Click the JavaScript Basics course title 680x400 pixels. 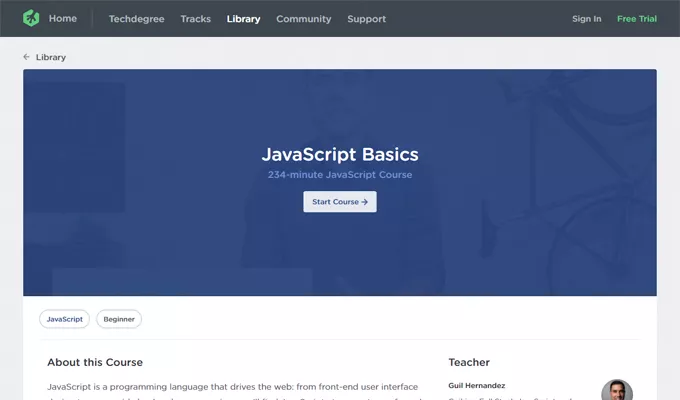pyautogui.click(x=340, y=154)
